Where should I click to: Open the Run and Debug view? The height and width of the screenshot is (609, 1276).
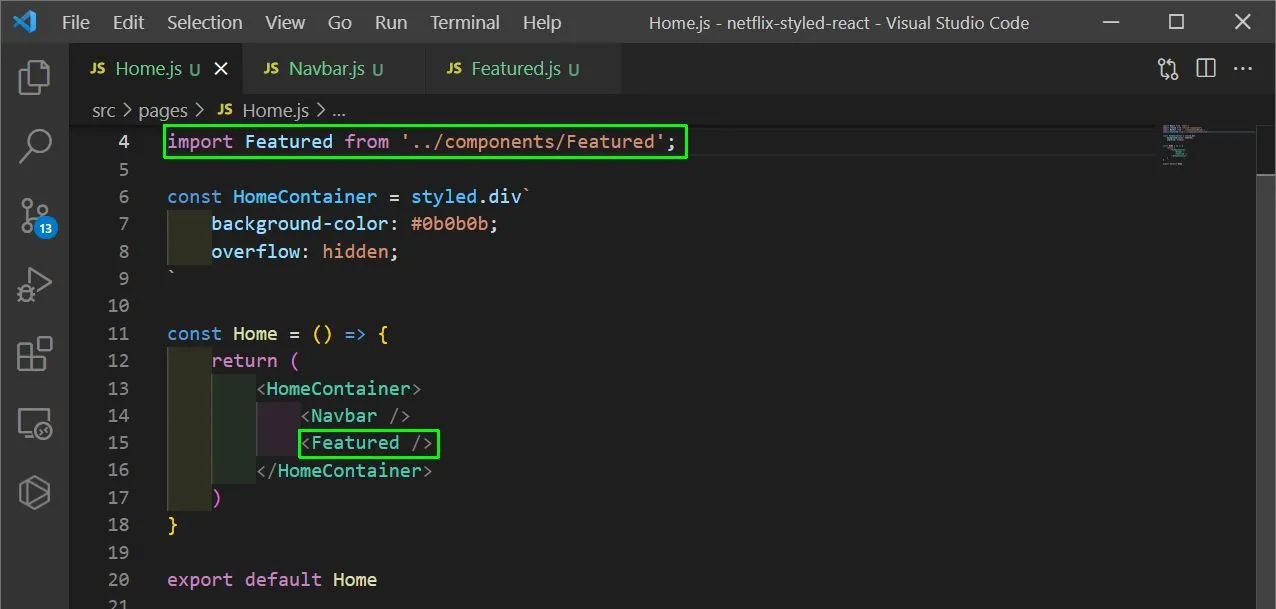pos(35,285)
